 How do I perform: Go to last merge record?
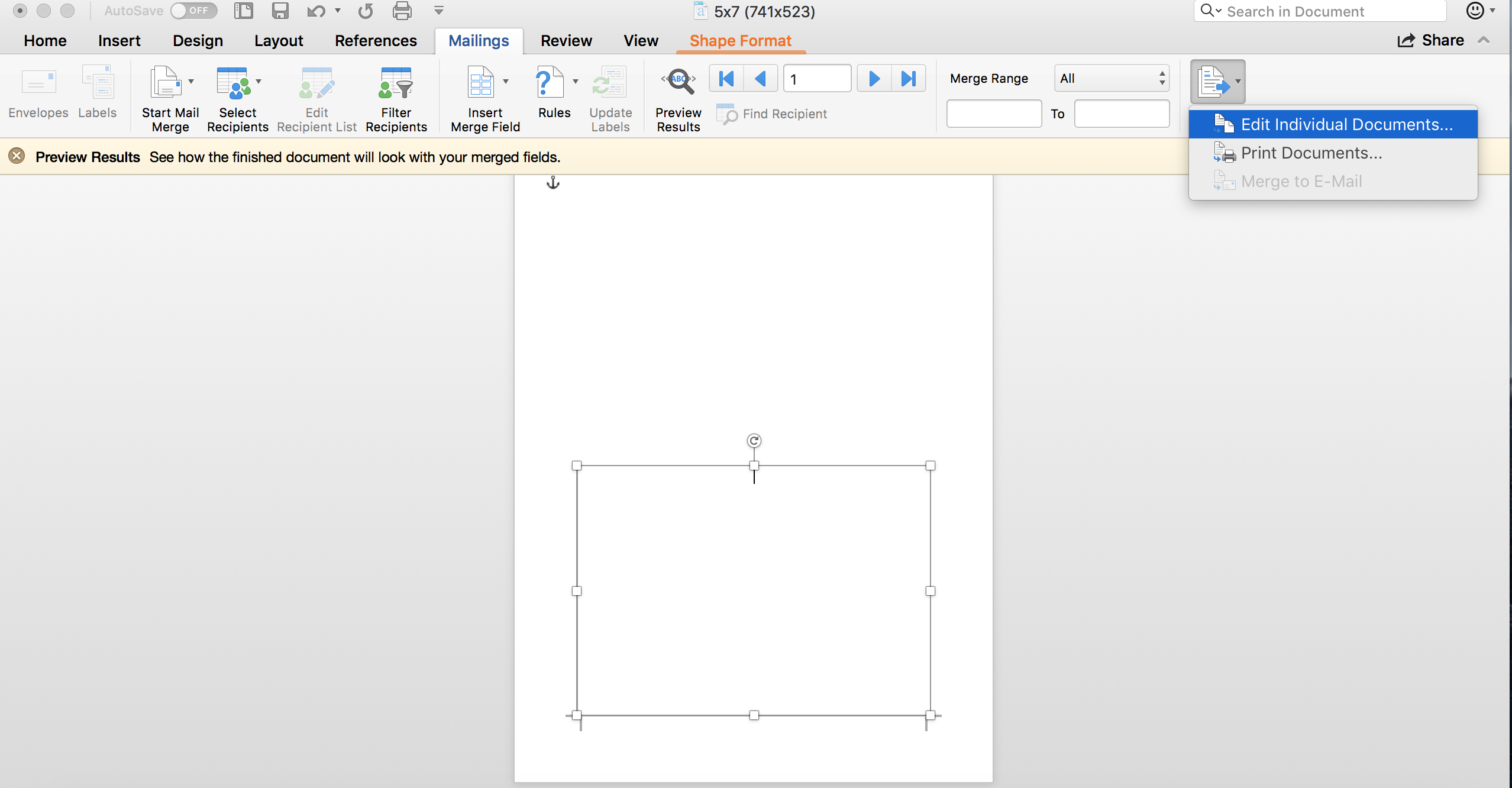(909, 78)
